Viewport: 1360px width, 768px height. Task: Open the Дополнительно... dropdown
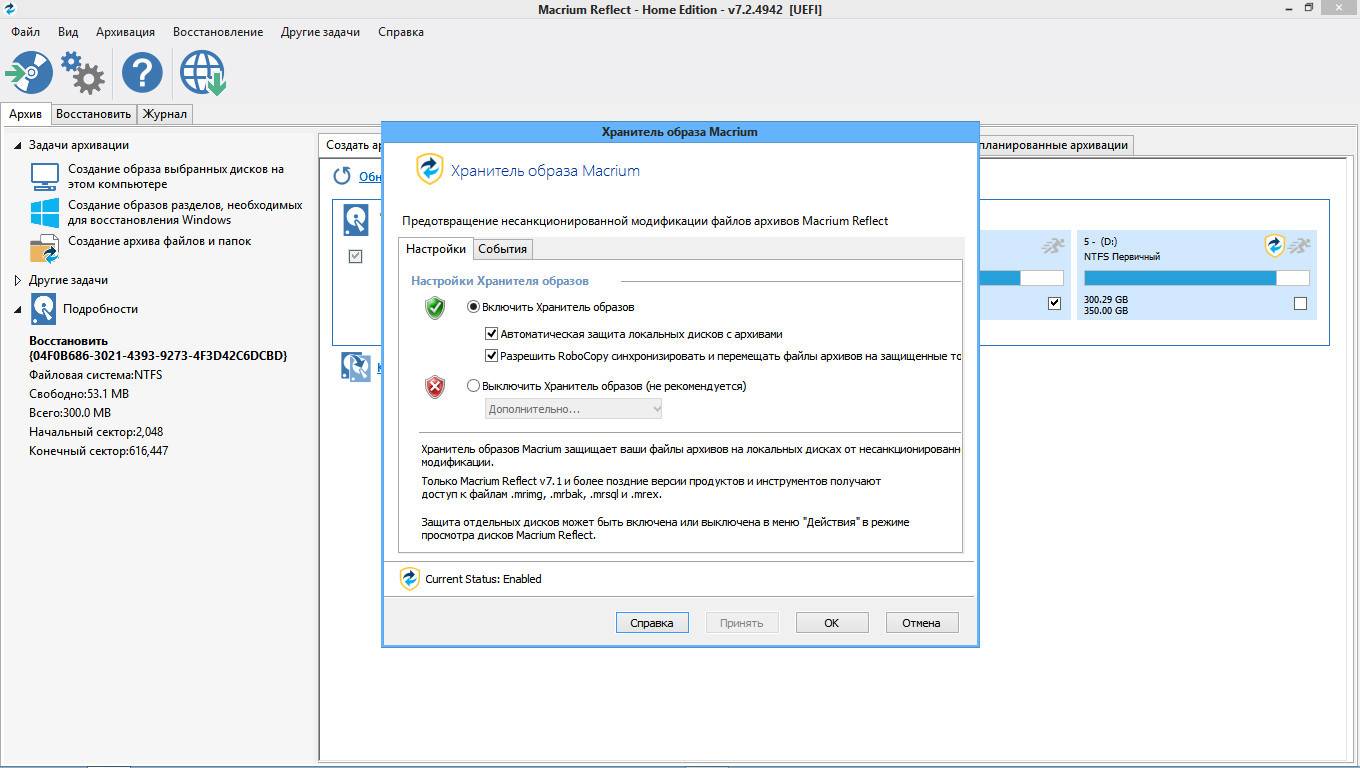574,409
